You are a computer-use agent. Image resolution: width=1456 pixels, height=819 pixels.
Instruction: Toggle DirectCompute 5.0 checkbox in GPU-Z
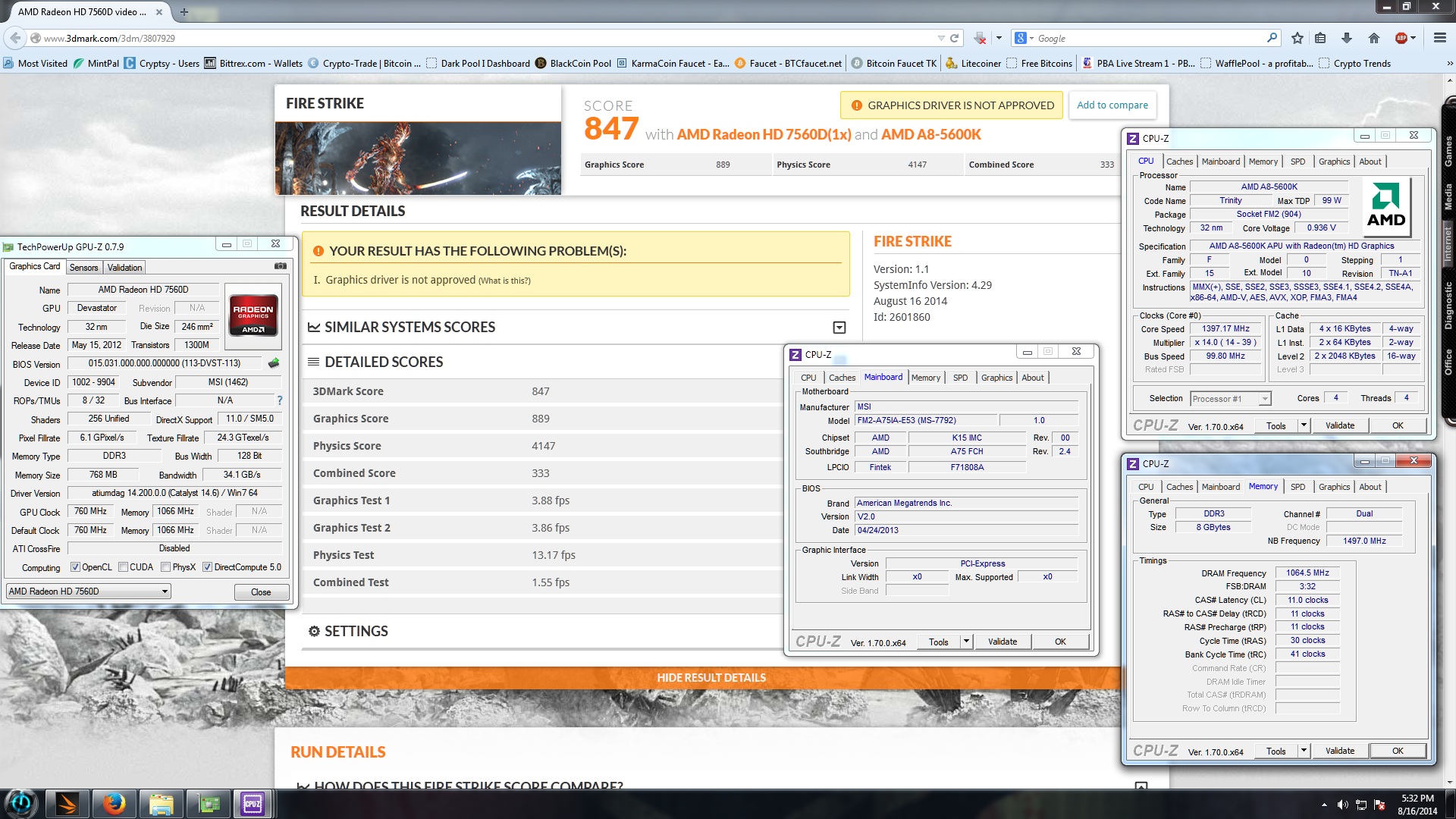tap(207, 567)
